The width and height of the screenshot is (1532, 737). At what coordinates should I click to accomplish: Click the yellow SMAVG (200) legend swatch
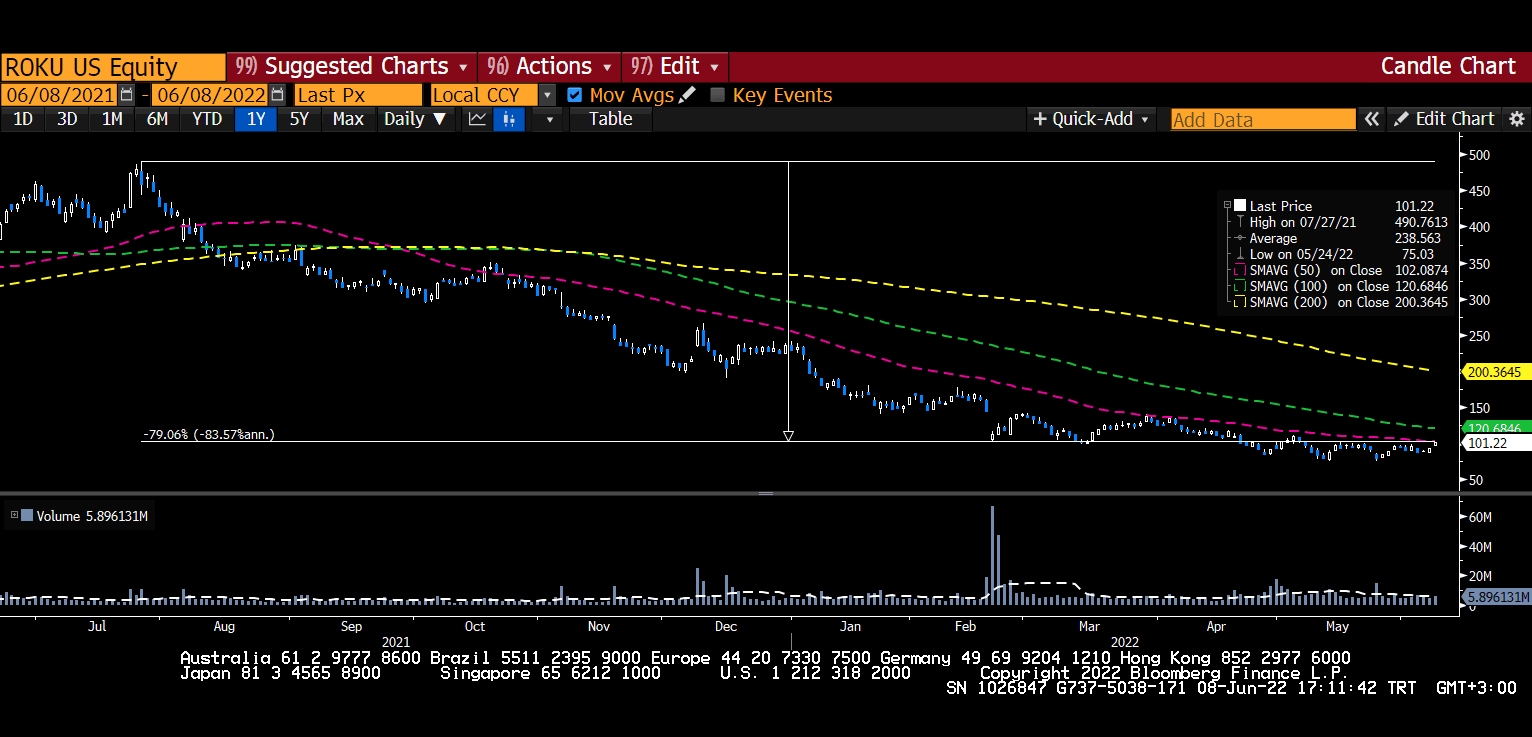point(1241,302)
